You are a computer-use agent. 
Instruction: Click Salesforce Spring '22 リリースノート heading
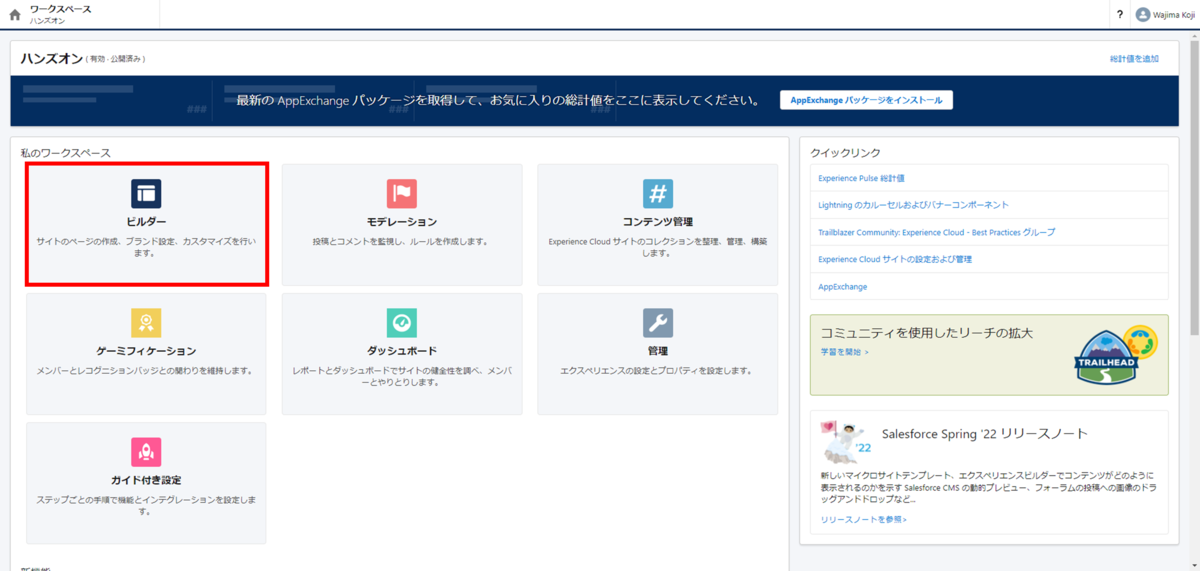[985, 434]
